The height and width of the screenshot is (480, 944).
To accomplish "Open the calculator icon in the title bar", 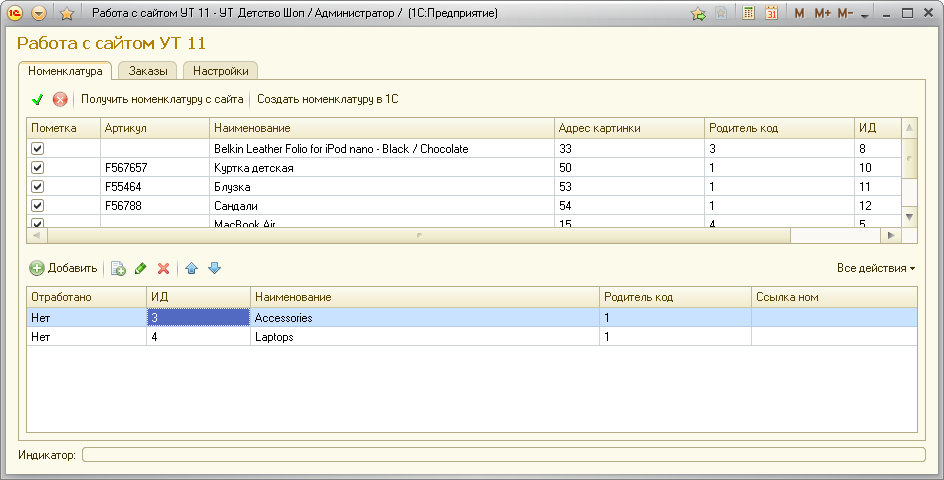I will coord(748,14).
